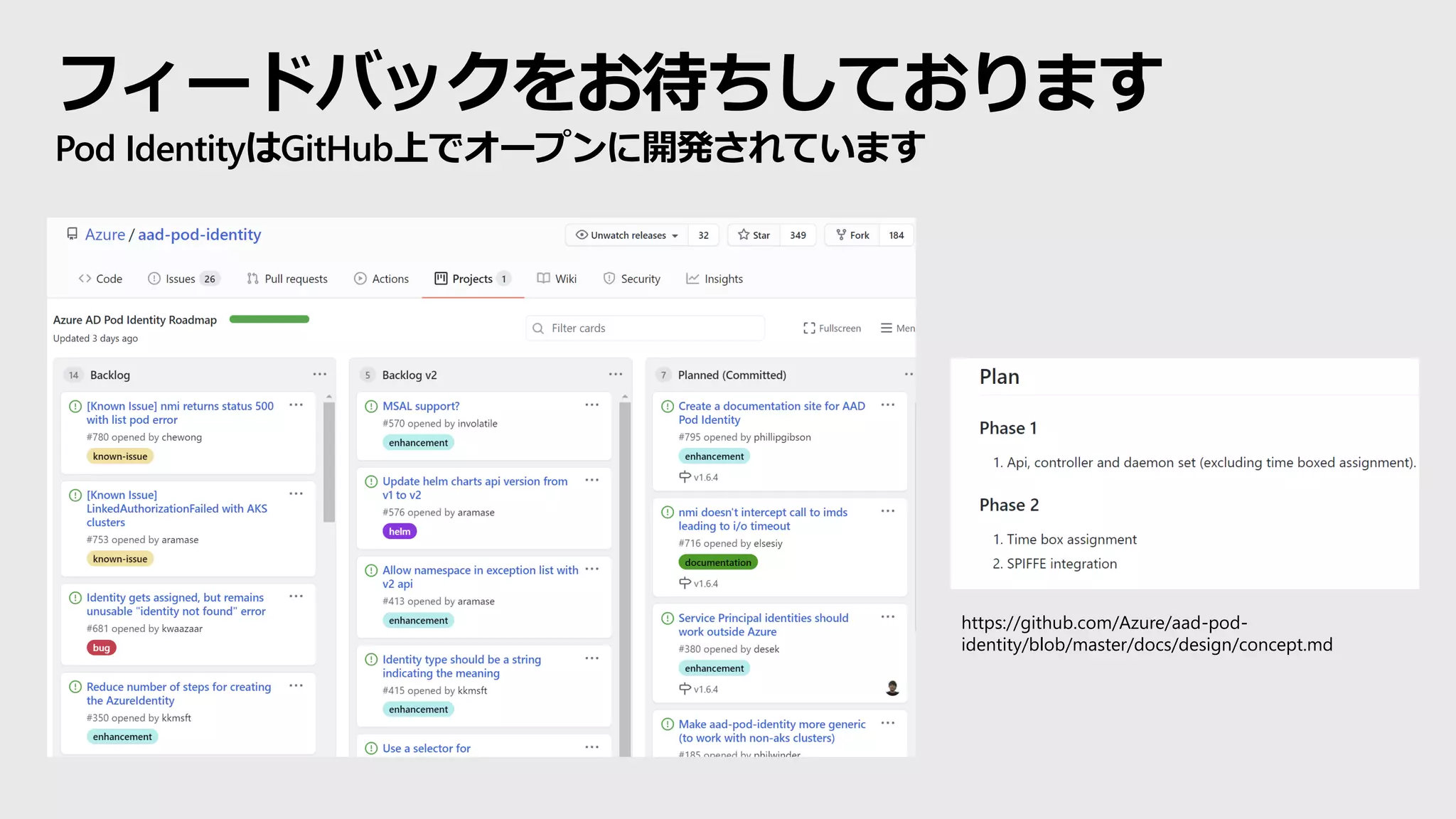Enter Fullscreen mode for the project board
The height and width of the screenshot is (819, 1456).
[832, 328]
